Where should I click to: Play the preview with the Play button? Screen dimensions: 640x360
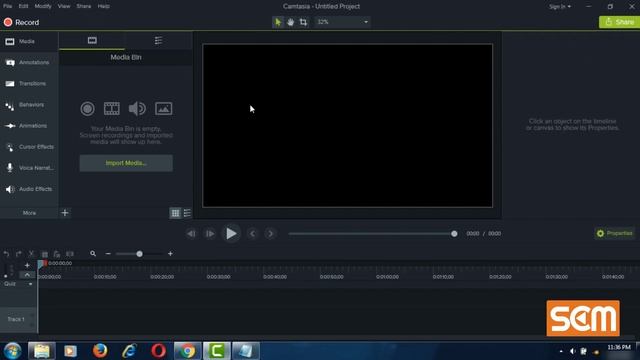231,233
